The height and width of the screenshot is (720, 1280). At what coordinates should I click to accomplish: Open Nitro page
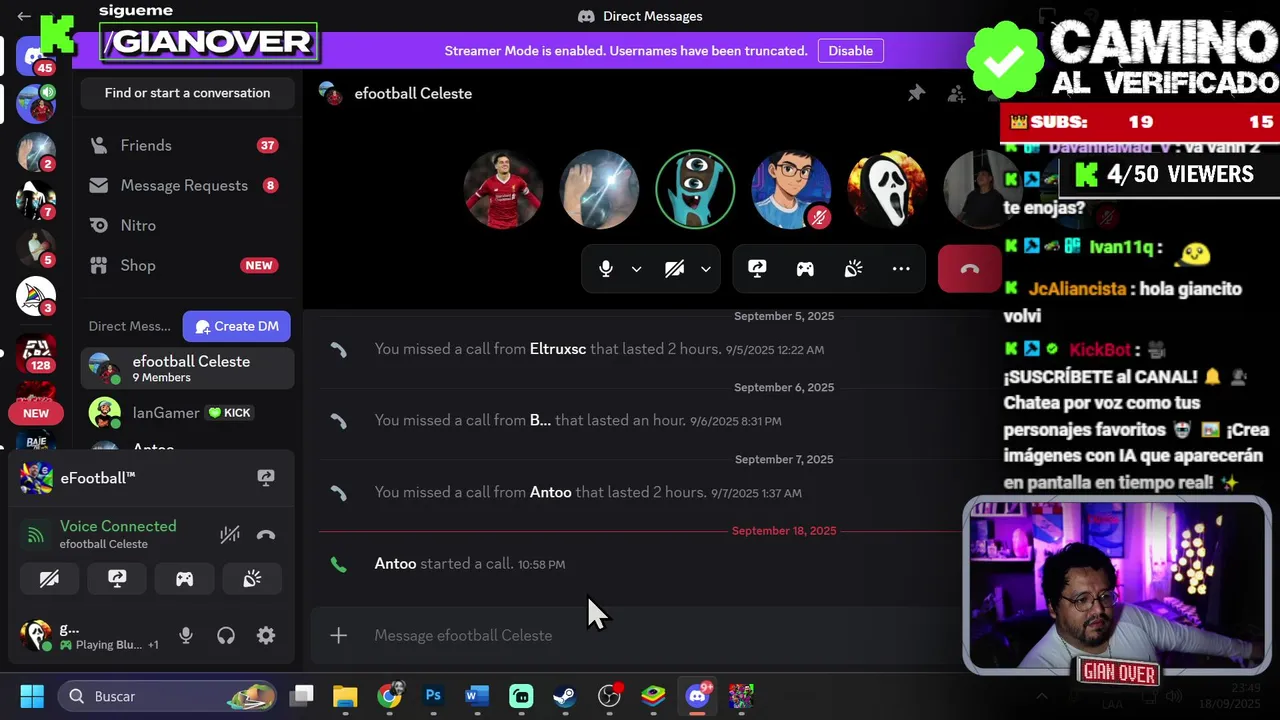pos(187,225)
